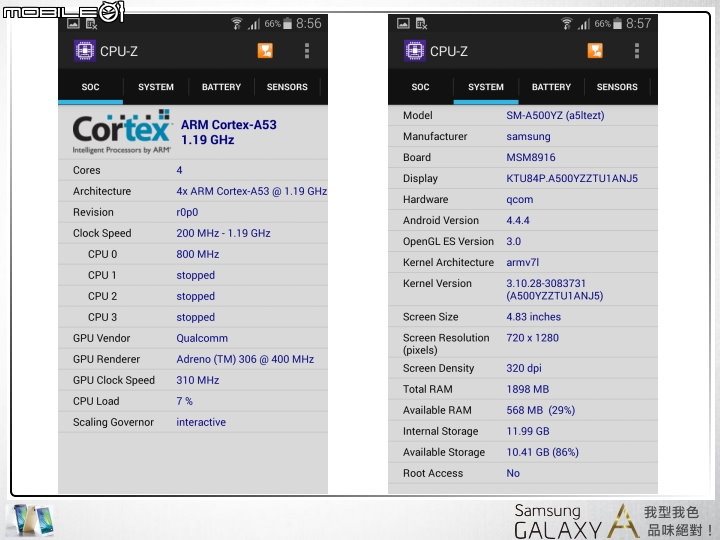Viewport: 720px width, 540px height.
Task: Click Internal Storage 11.99 GB
Action: pyautogui.click(x=528, y=432)
